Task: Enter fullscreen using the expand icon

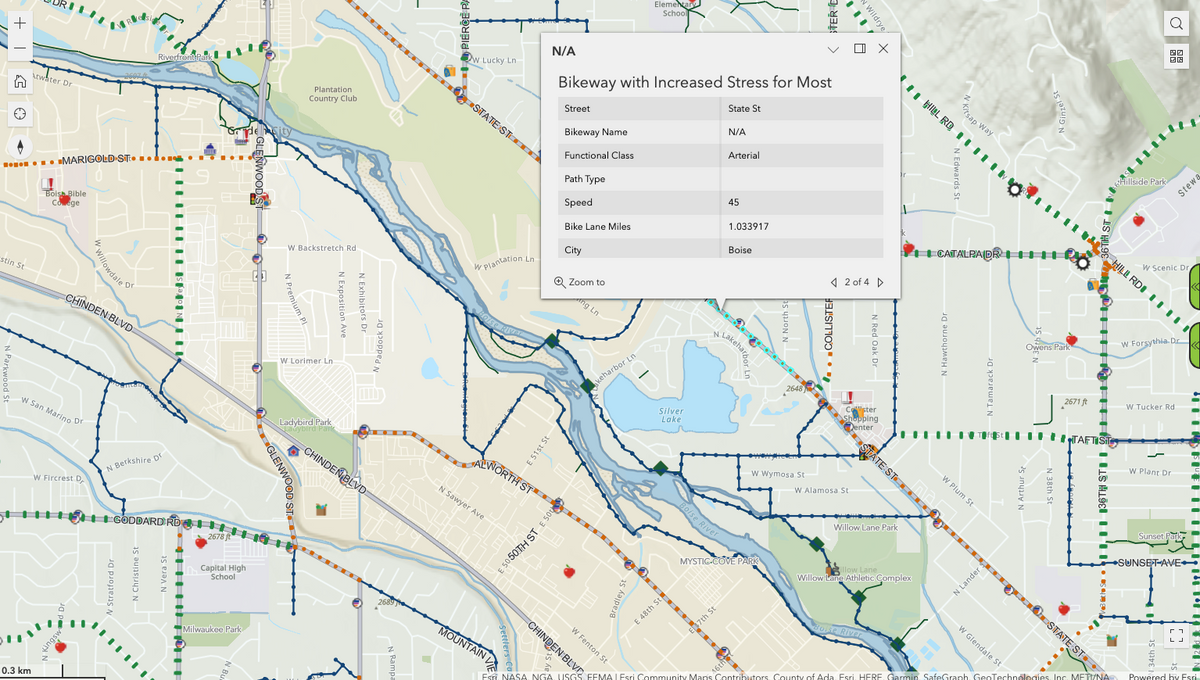Action: (1177, 635)
